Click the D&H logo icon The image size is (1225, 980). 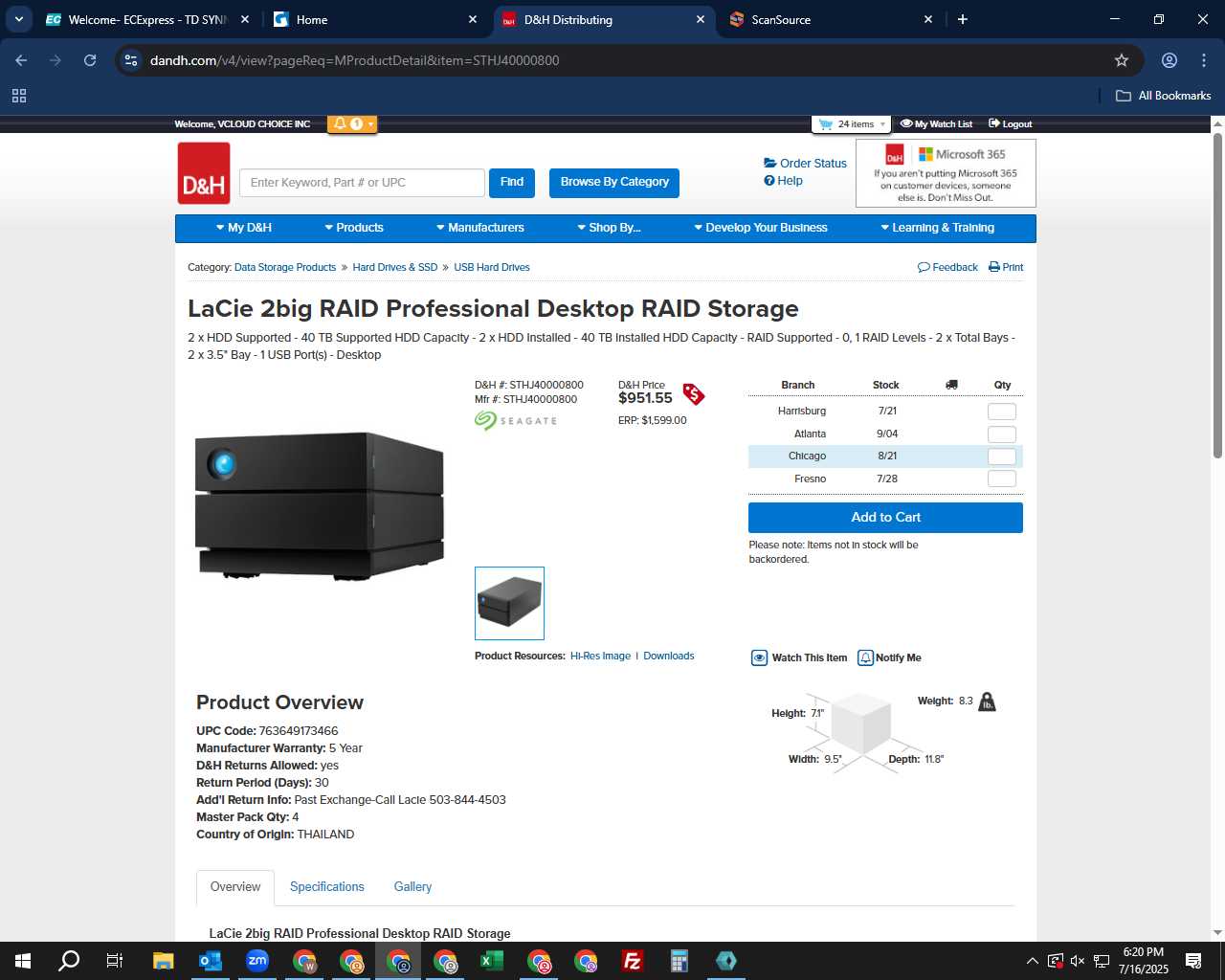click(x=204, y=173)
